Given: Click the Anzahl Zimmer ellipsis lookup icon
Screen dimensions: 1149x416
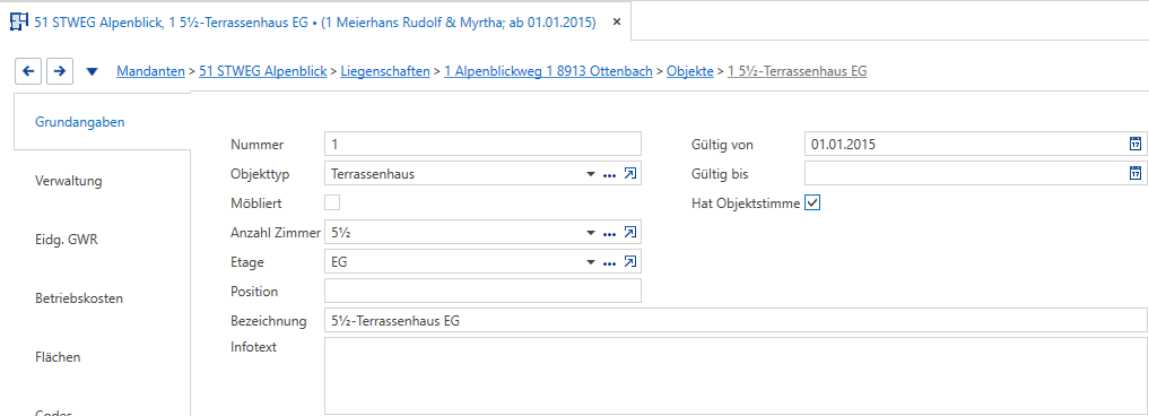Looking at the screenshot, I should point(609,234).
